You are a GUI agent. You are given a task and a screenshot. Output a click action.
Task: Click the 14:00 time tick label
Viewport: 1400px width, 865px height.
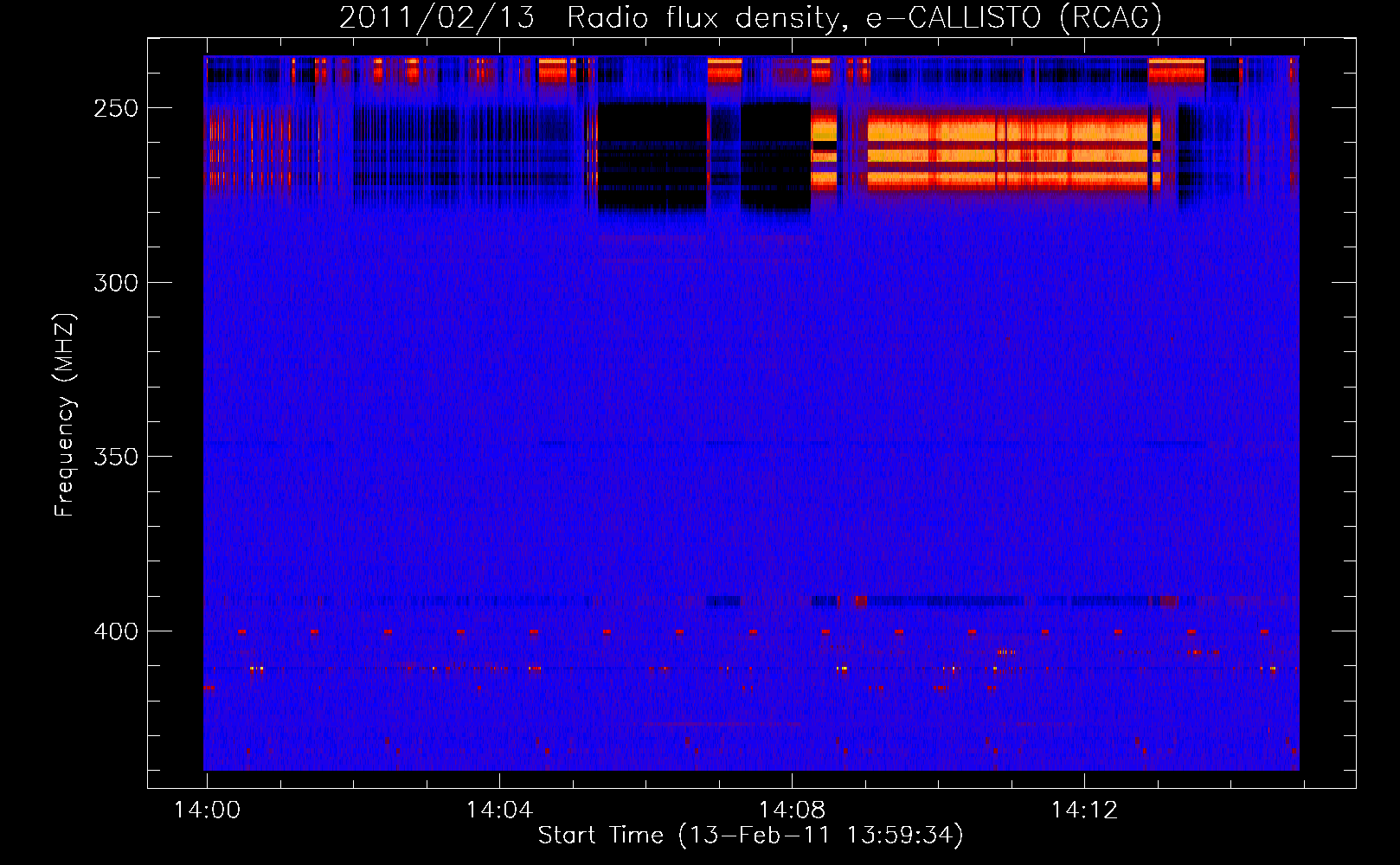tap(208, 810)
